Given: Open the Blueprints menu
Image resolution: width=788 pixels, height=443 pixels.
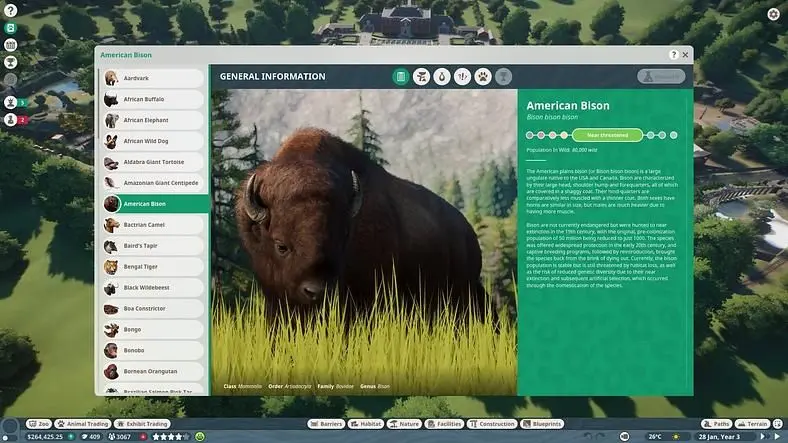Looking at the screenshot, I should [x=542, y=424].
